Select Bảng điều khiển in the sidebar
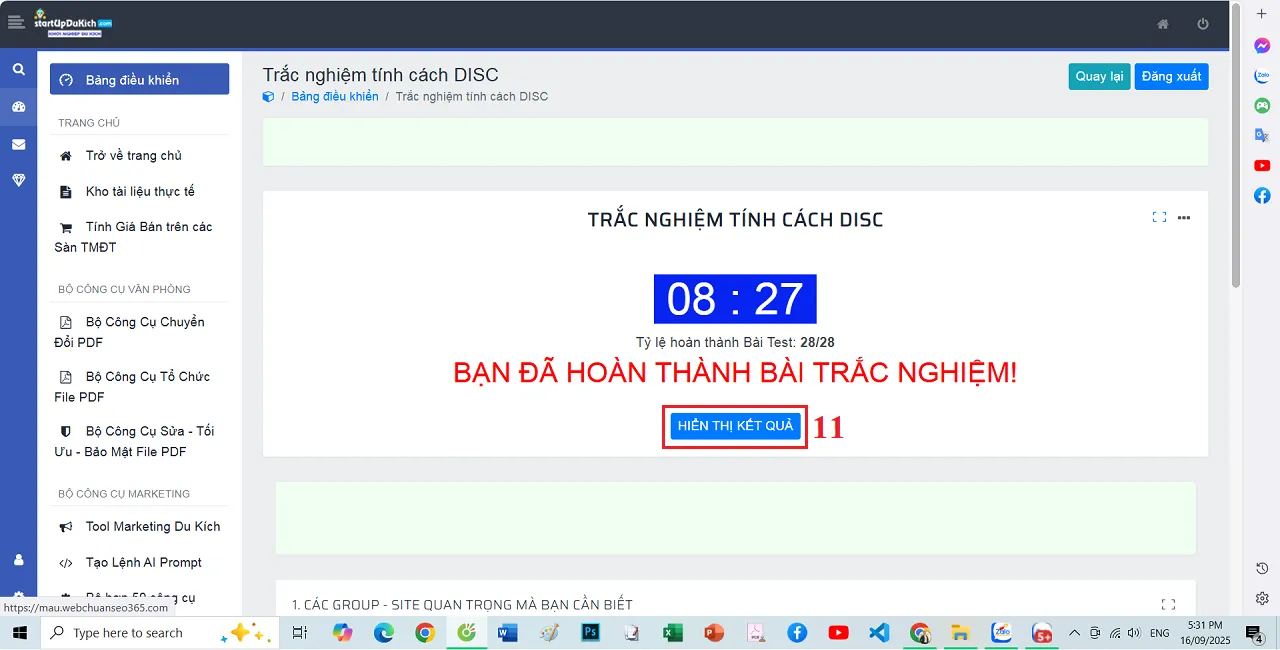 point(139,80)
